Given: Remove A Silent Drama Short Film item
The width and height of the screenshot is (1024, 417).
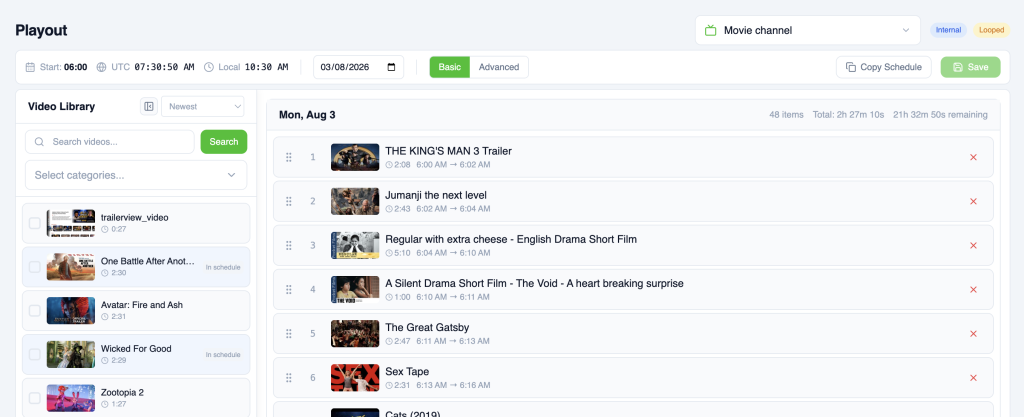Looking at the screenshot, I should point(973,289).
